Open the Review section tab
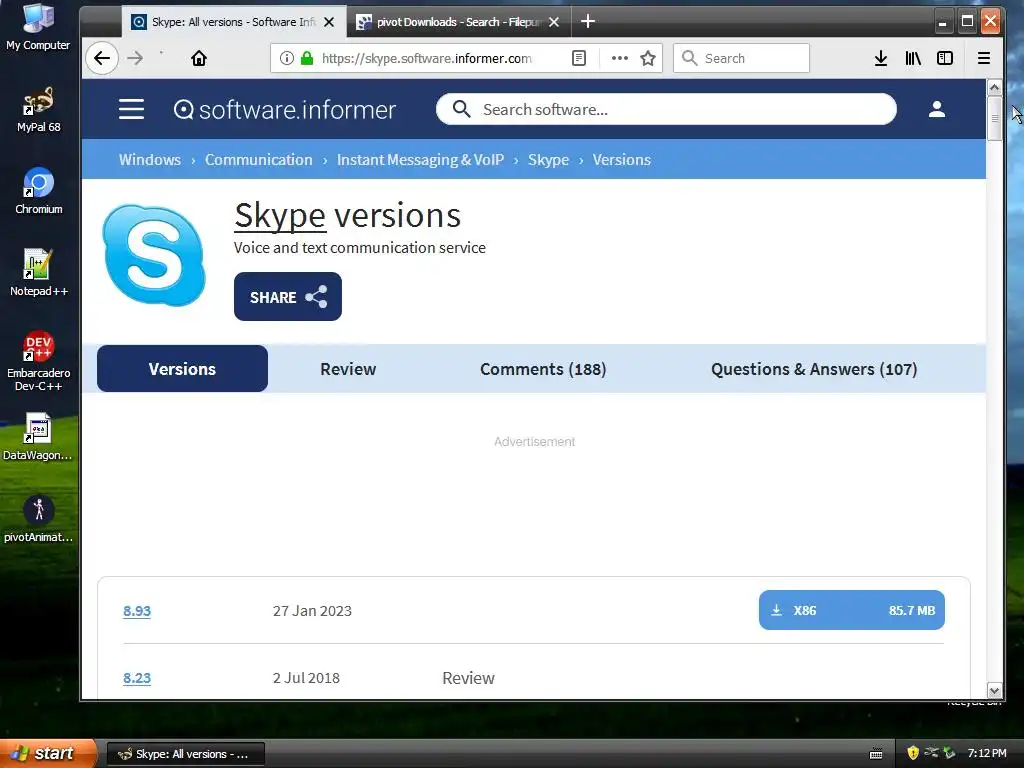1024x768 pixels. pyautogui.click(x=348, y=369)
